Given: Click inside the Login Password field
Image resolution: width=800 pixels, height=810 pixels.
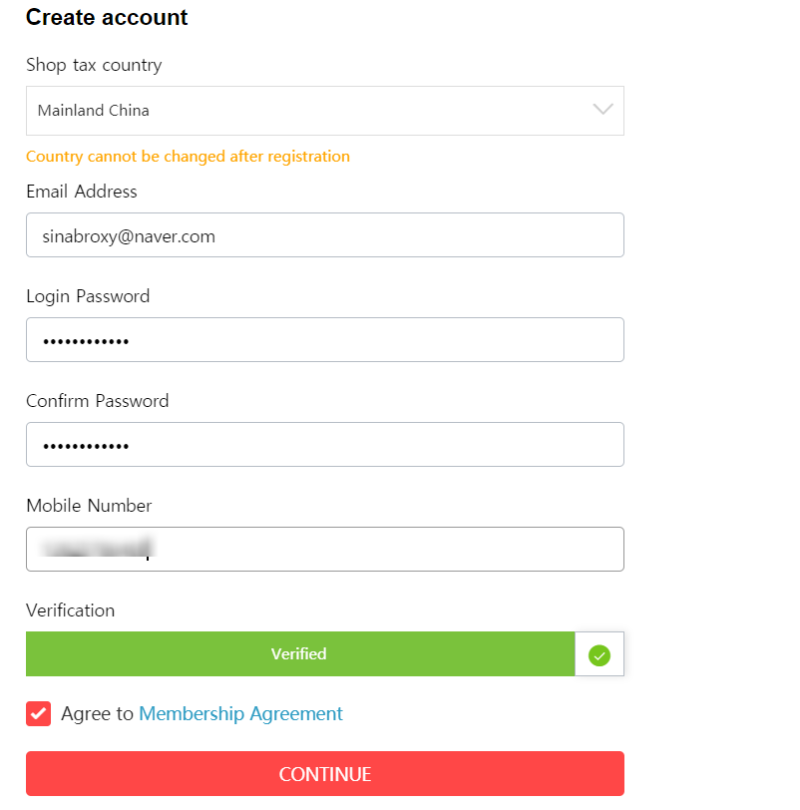Looking at the screenshot, I should pyautogui.click(x=325, y=339).
